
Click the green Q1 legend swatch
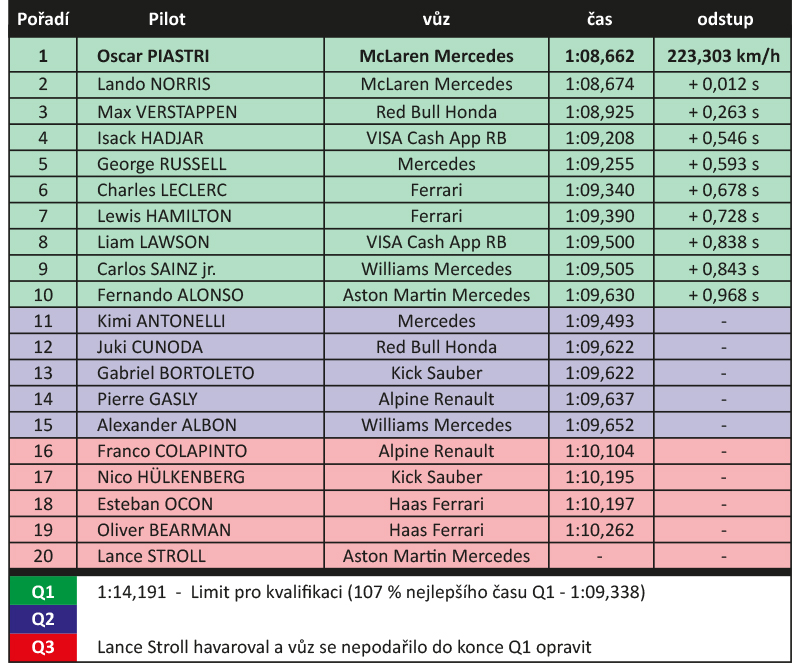[x=43, y=591]
